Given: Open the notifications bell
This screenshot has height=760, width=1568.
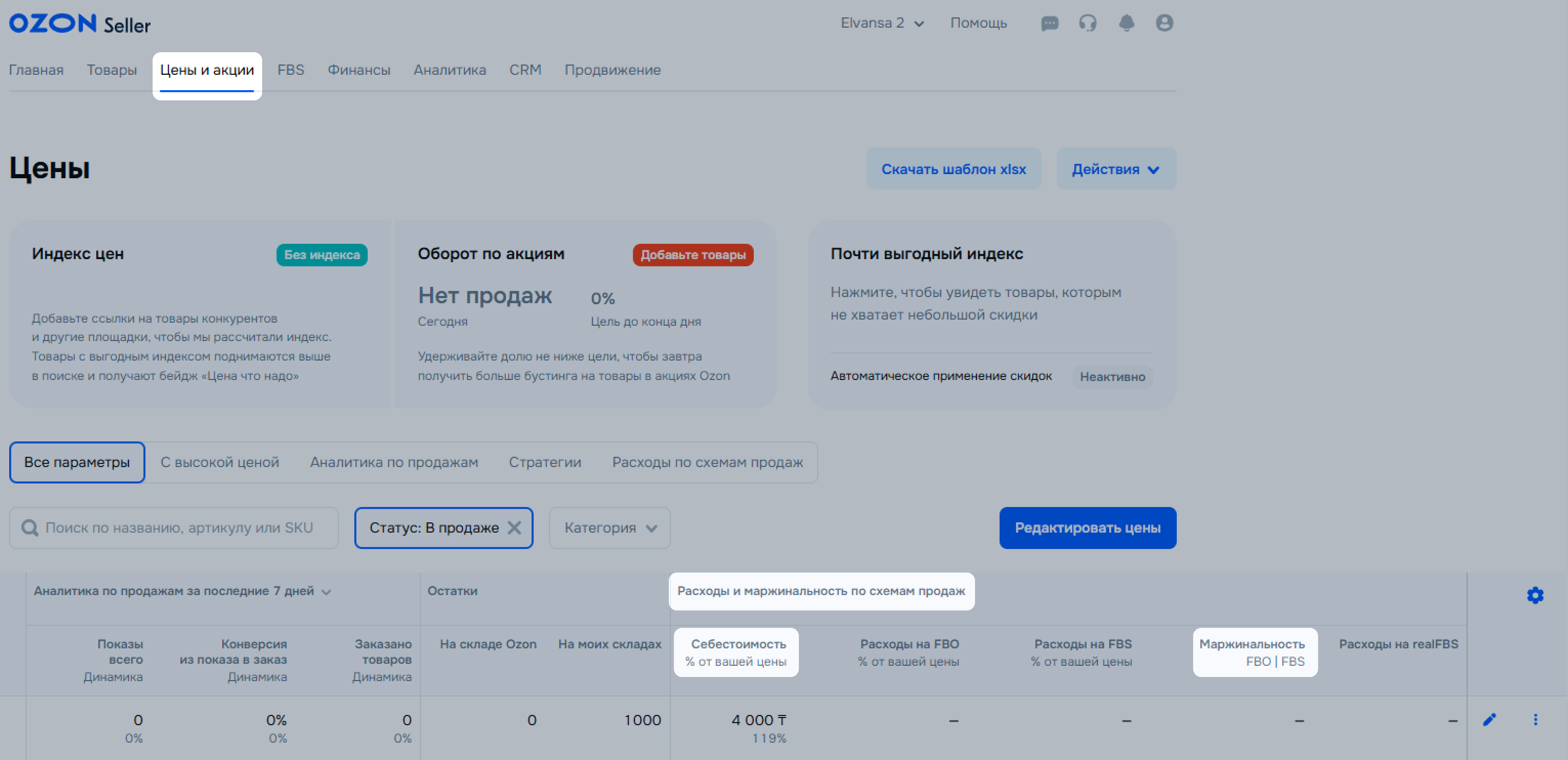Looking at the screenshot, I should (x=1127, y=23).
